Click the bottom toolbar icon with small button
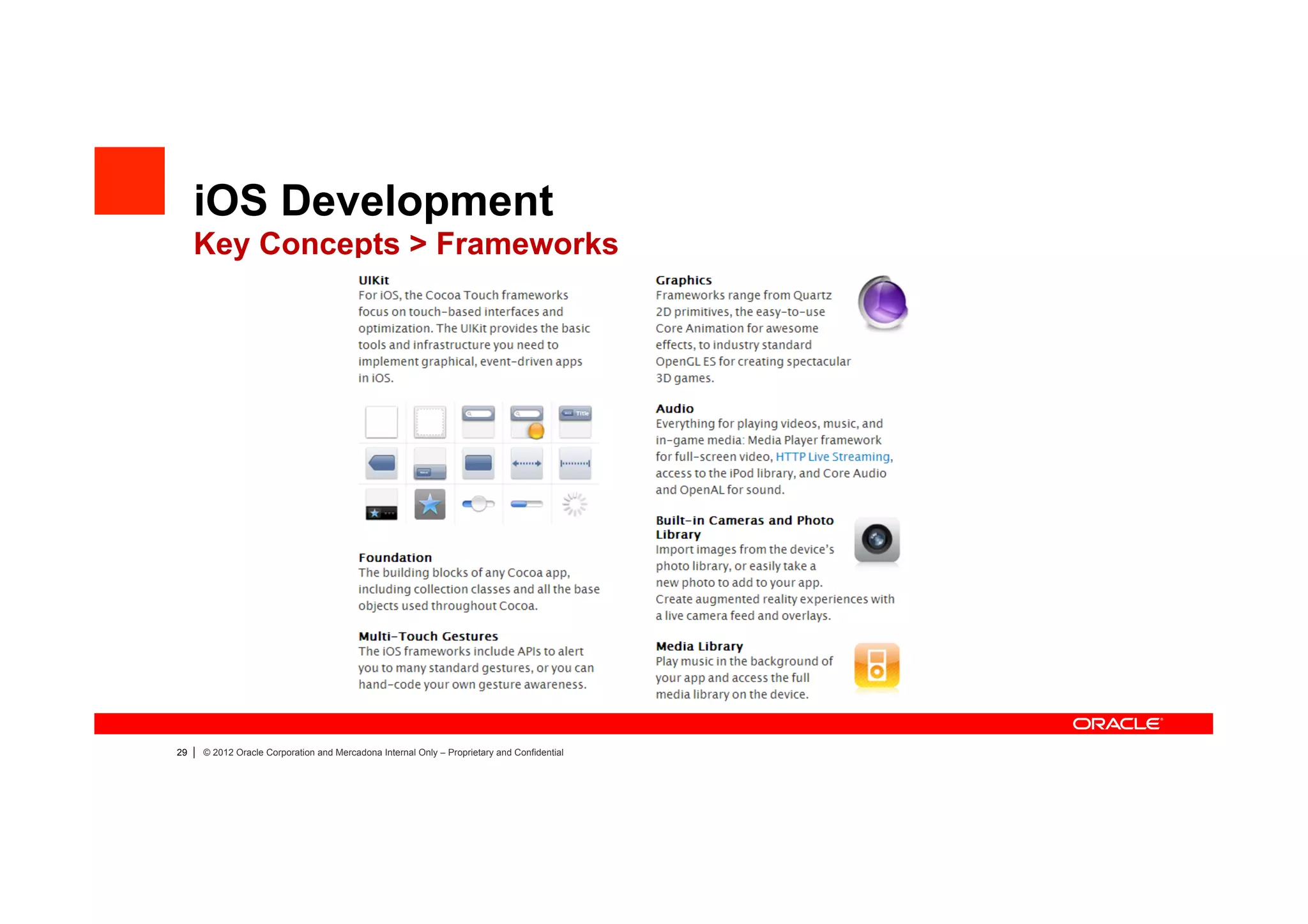 point(430,464)
